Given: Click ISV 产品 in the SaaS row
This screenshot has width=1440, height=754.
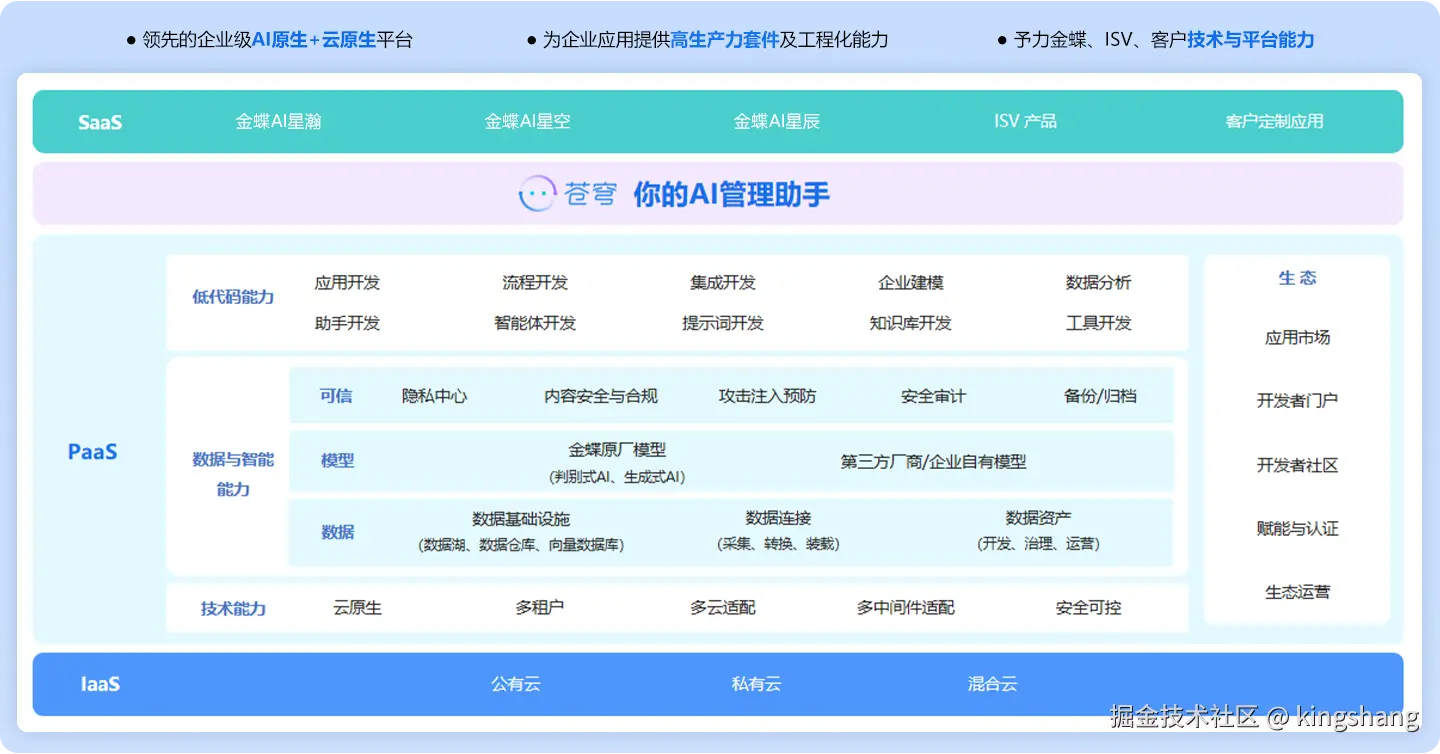Looking at the screenshot, I should (1025, 122).
